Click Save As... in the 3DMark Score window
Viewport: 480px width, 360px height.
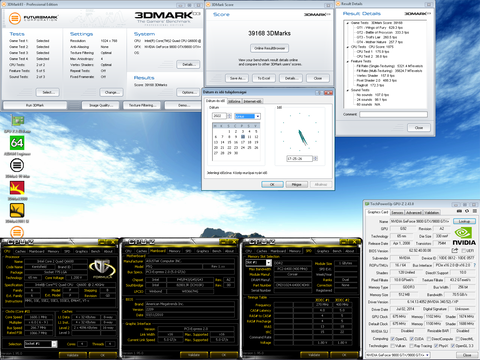[237, 78]
